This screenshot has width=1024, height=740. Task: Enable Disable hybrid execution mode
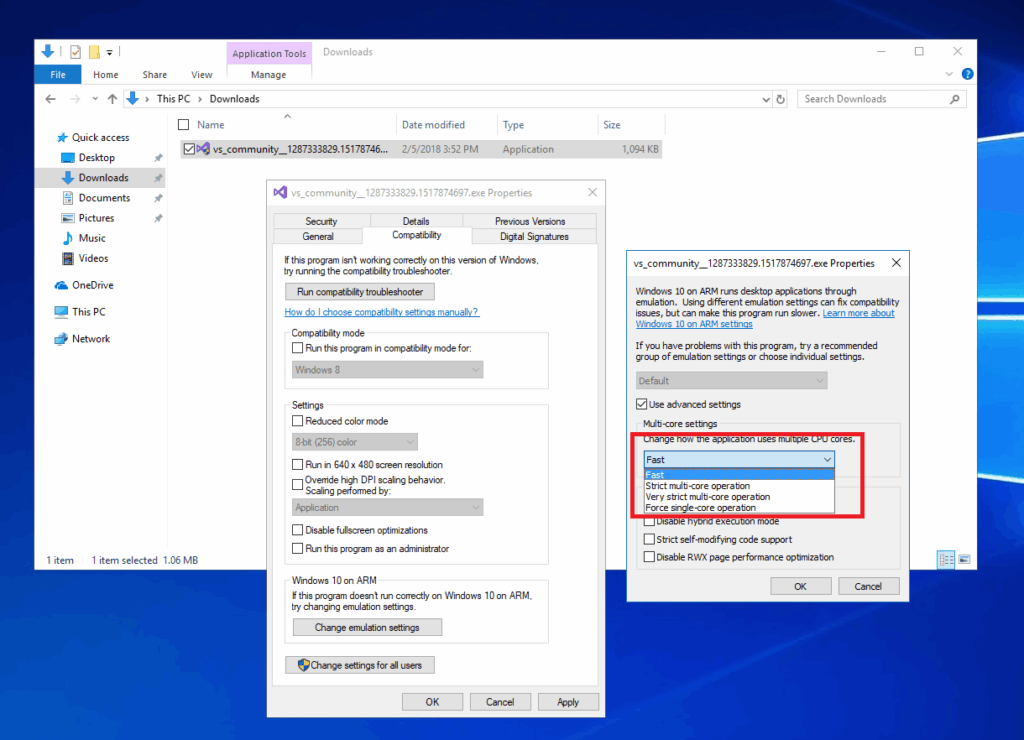(x=648, y=521)
